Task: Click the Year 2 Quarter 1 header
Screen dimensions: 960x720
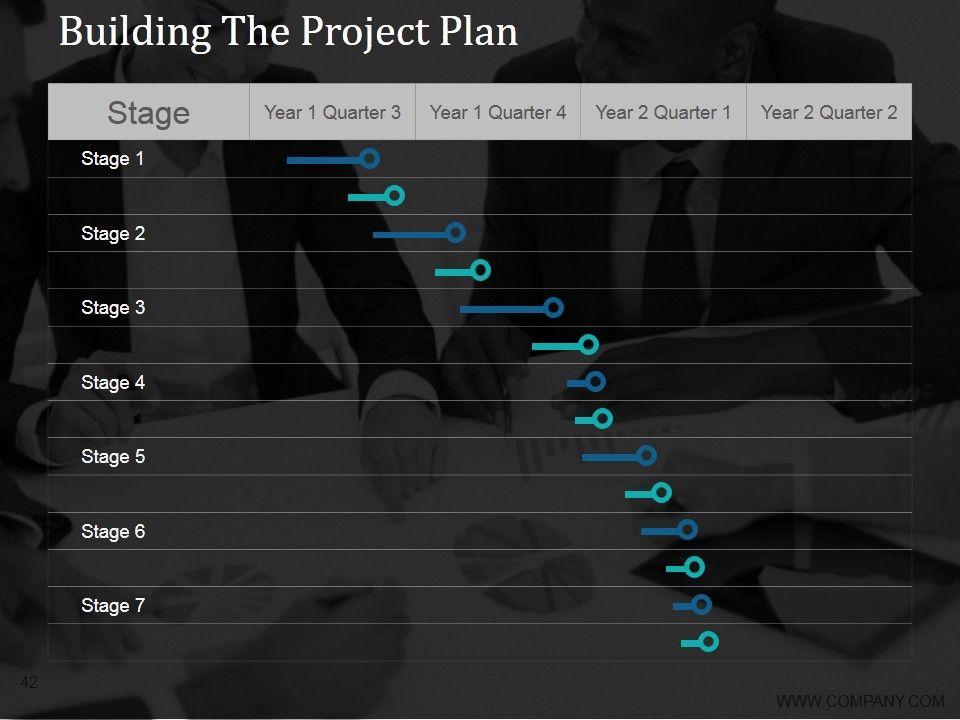Action: pyautogui.click(x=663, y=112)
